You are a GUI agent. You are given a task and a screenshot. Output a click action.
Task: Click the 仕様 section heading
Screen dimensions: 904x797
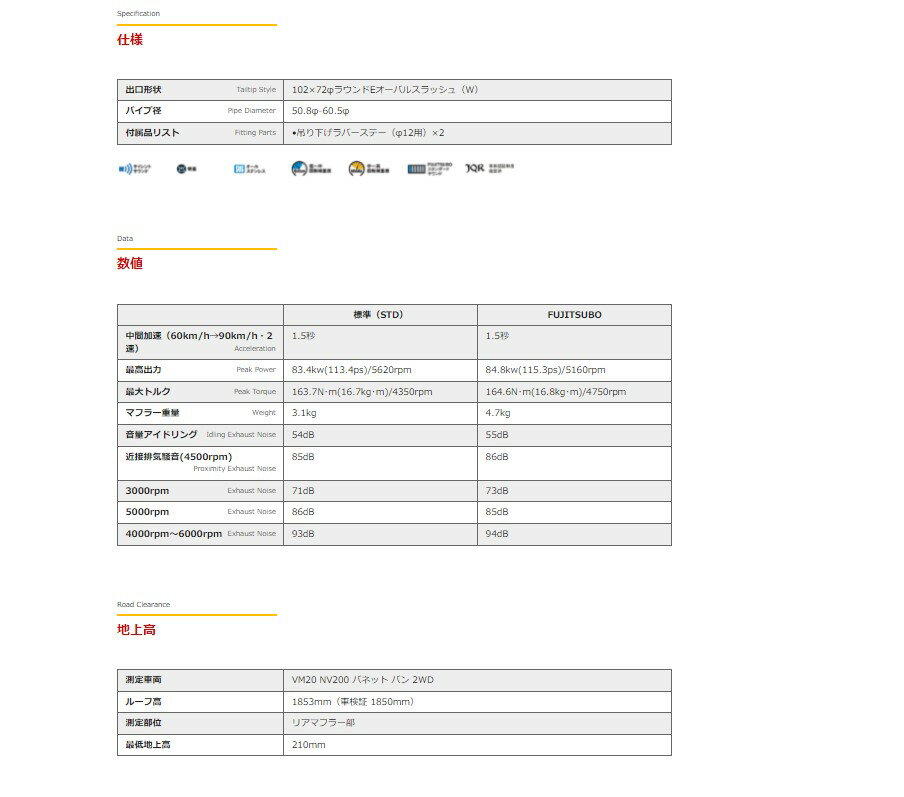pyautogui.click(x=130, y=40)
